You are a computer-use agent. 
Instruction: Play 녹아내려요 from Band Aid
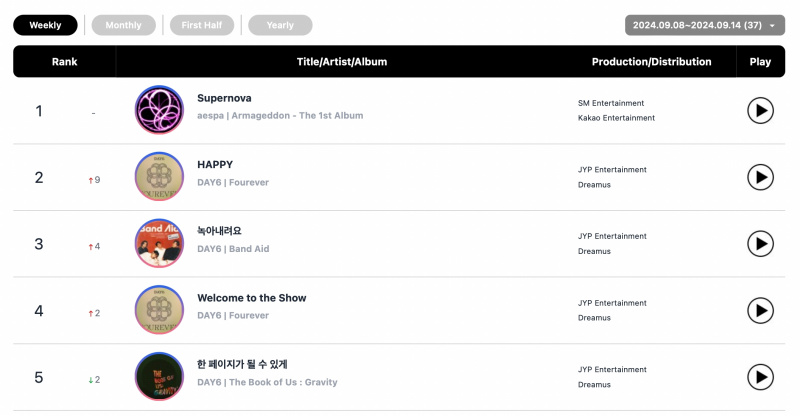click(x=760, y=244)
